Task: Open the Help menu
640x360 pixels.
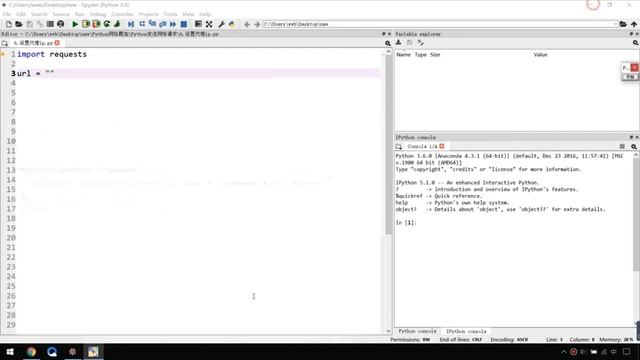Action: tap(205, 14)
